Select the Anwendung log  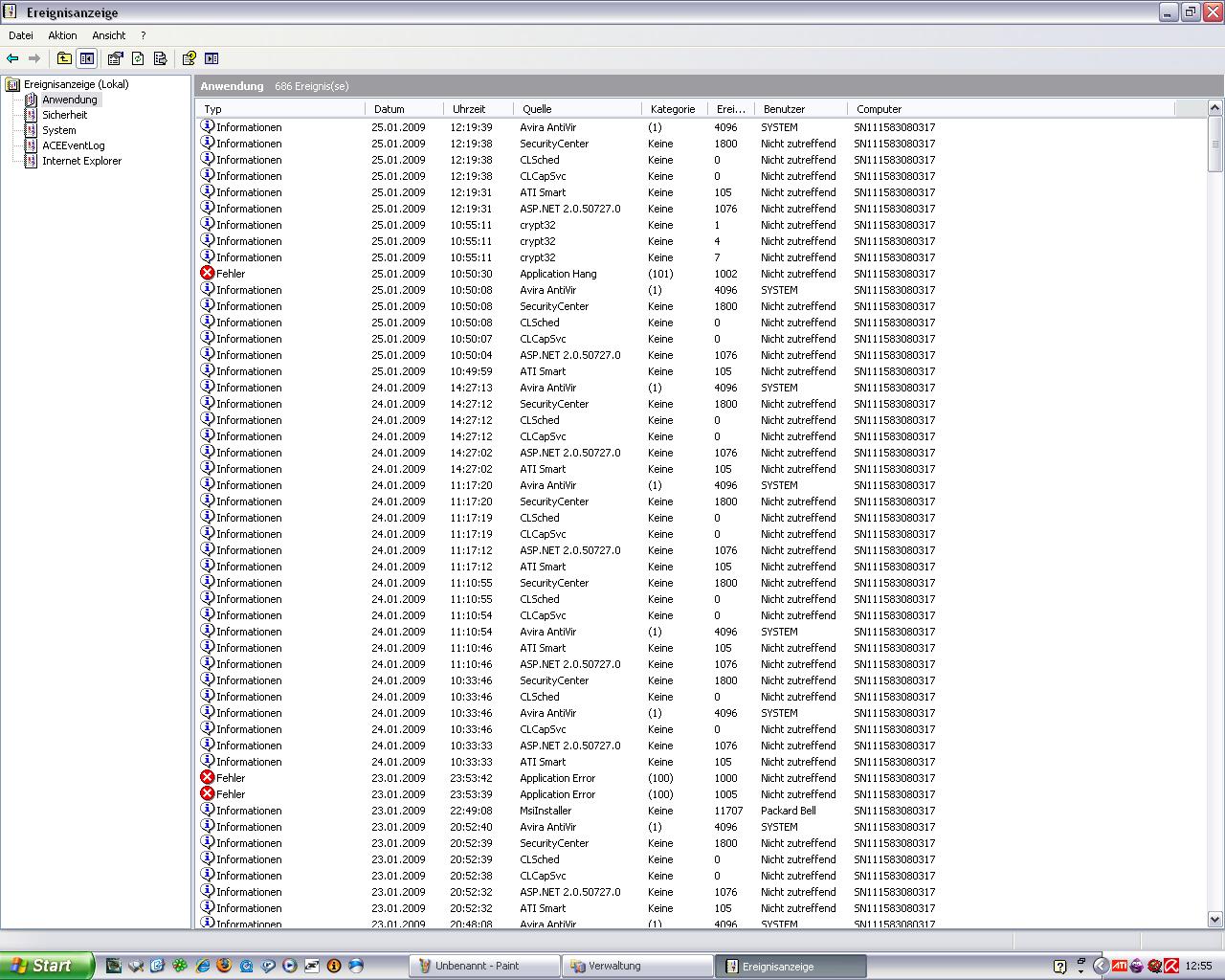point(69,100)
